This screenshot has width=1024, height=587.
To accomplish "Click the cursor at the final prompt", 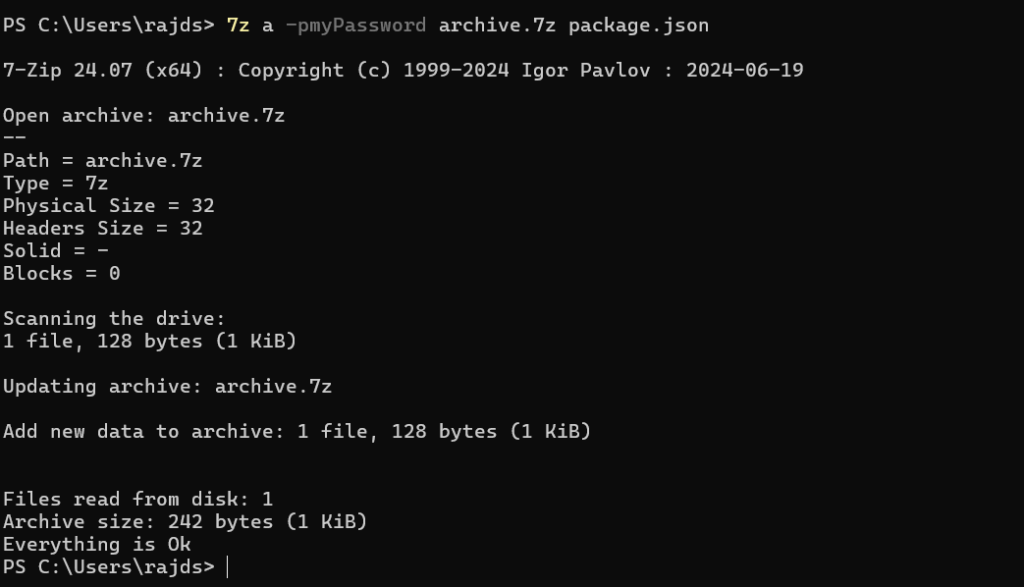I will pyautogui.click(x=228, y=567).
